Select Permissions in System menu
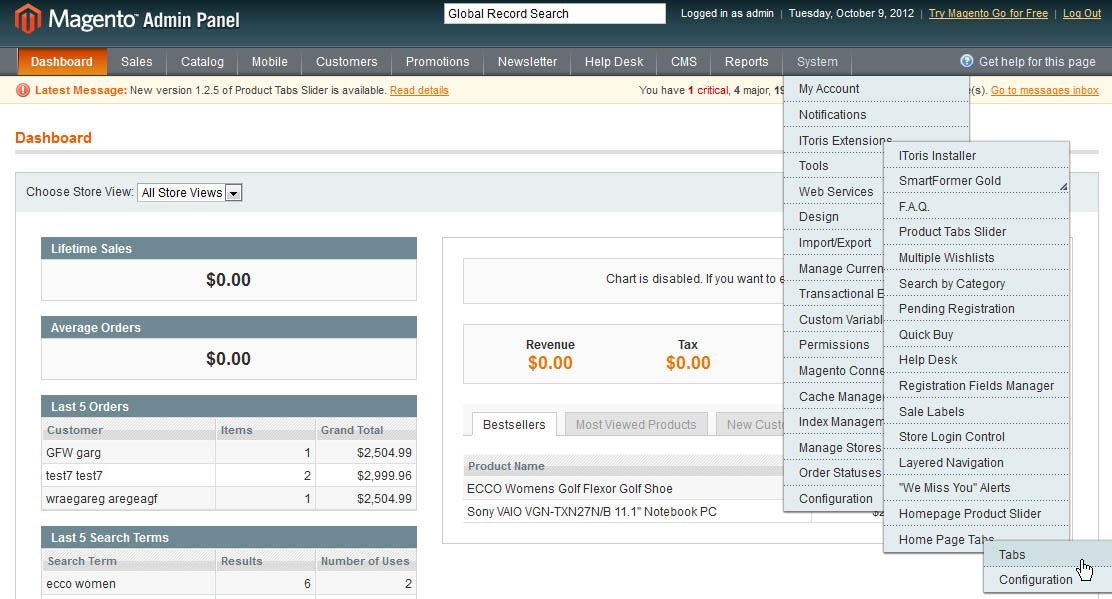Image resolution: width=1112 pixels, height=599 pixels. tap(834, 345)
